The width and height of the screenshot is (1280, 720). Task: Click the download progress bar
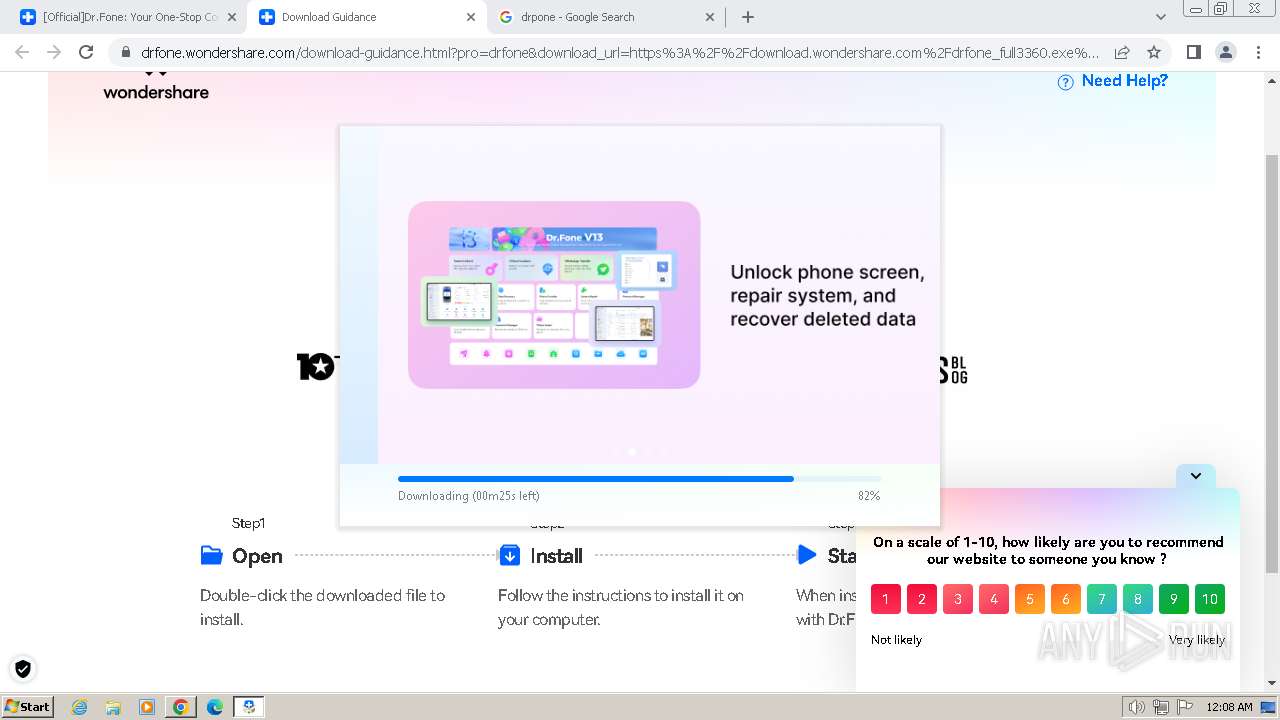coord(640,479)
